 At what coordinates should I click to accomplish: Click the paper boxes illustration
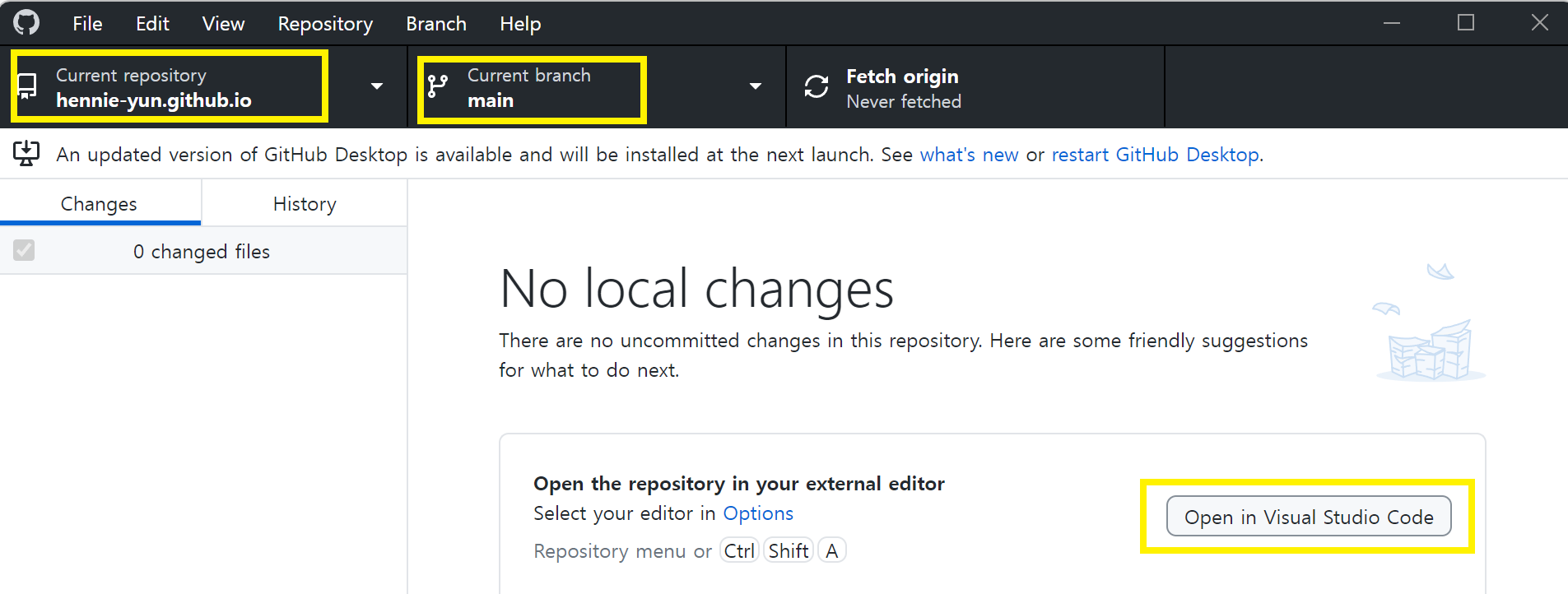[1430, 324]
